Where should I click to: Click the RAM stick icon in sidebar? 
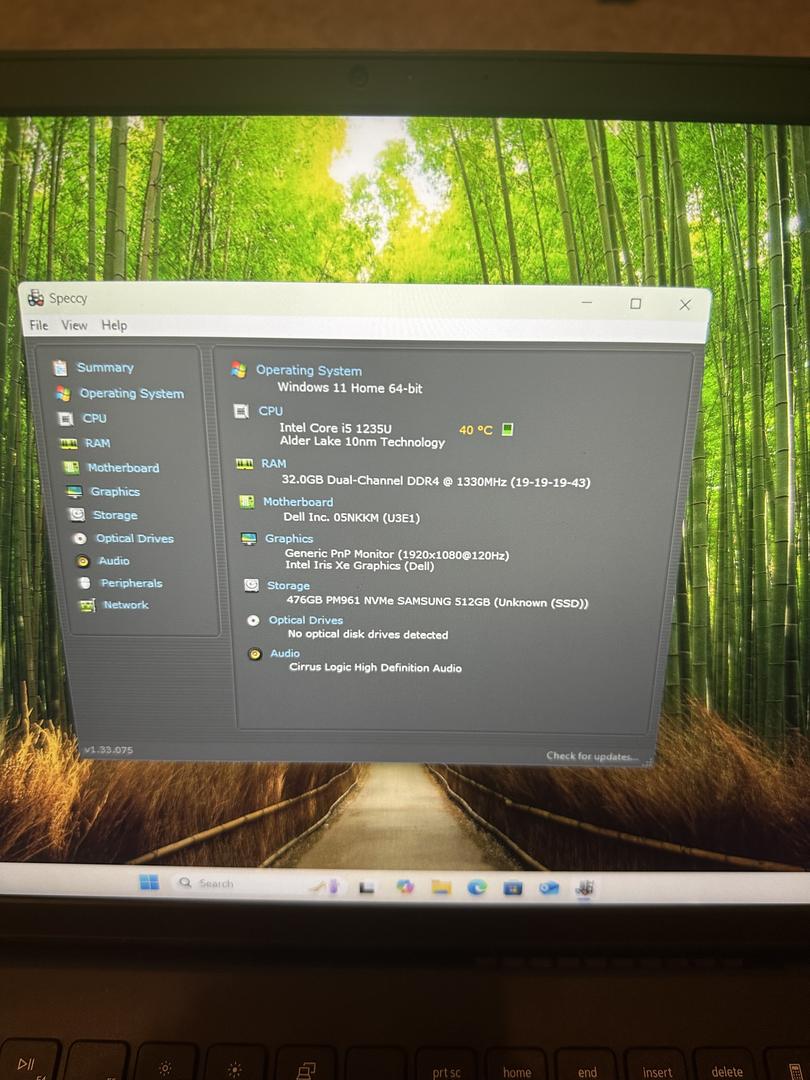pos(68,444)
